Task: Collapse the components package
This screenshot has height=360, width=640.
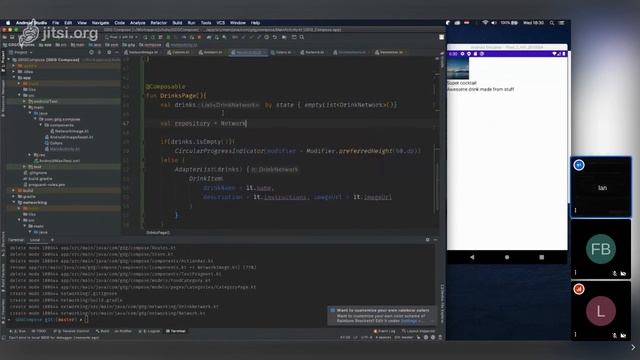Action: click(x=40, y=125)
